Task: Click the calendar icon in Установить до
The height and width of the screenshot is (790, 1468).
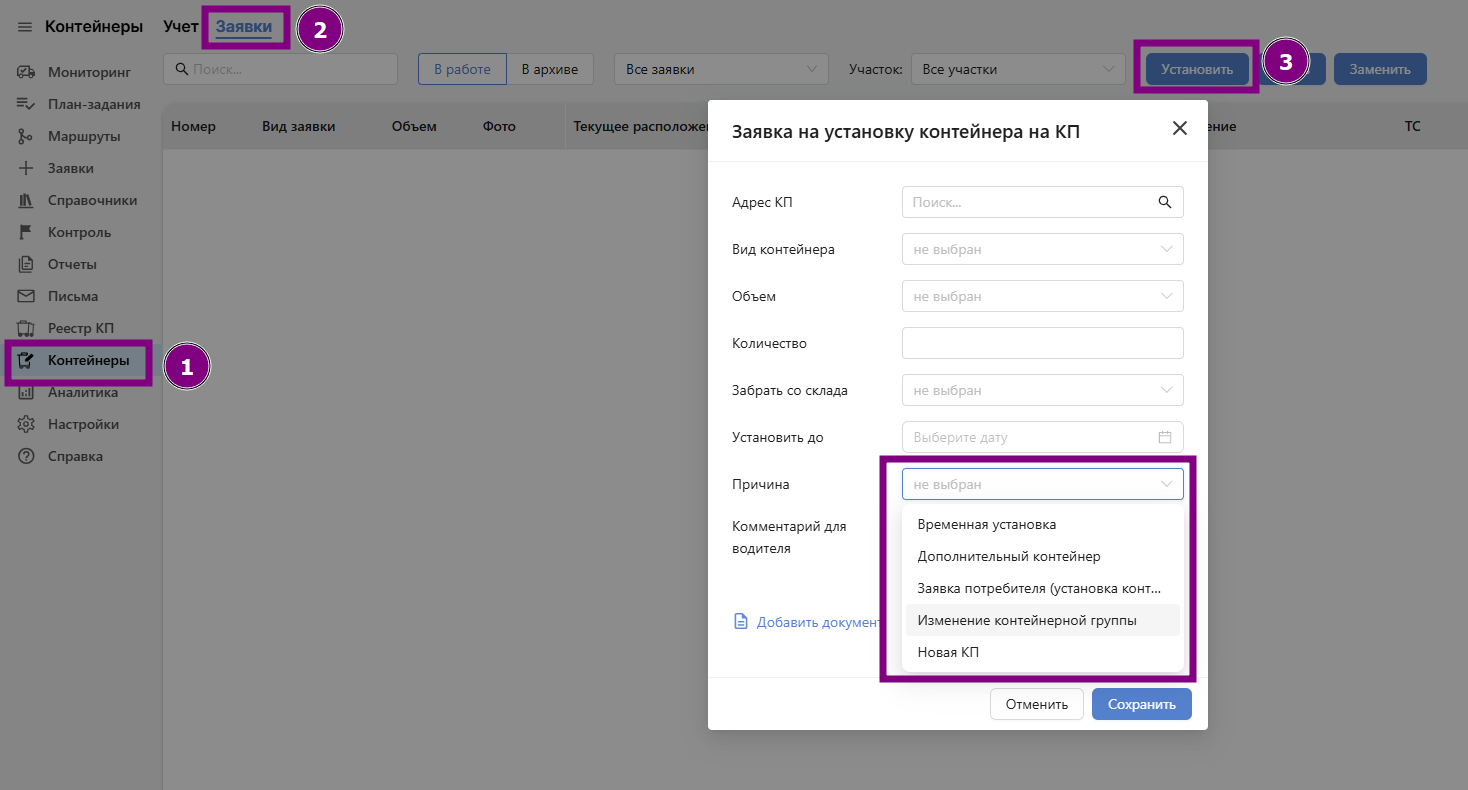Action: 1164,437
